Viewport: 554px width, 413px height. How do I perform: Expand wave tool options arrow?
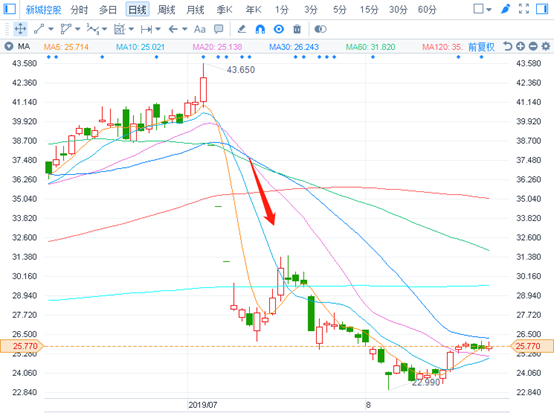point(104,29)
